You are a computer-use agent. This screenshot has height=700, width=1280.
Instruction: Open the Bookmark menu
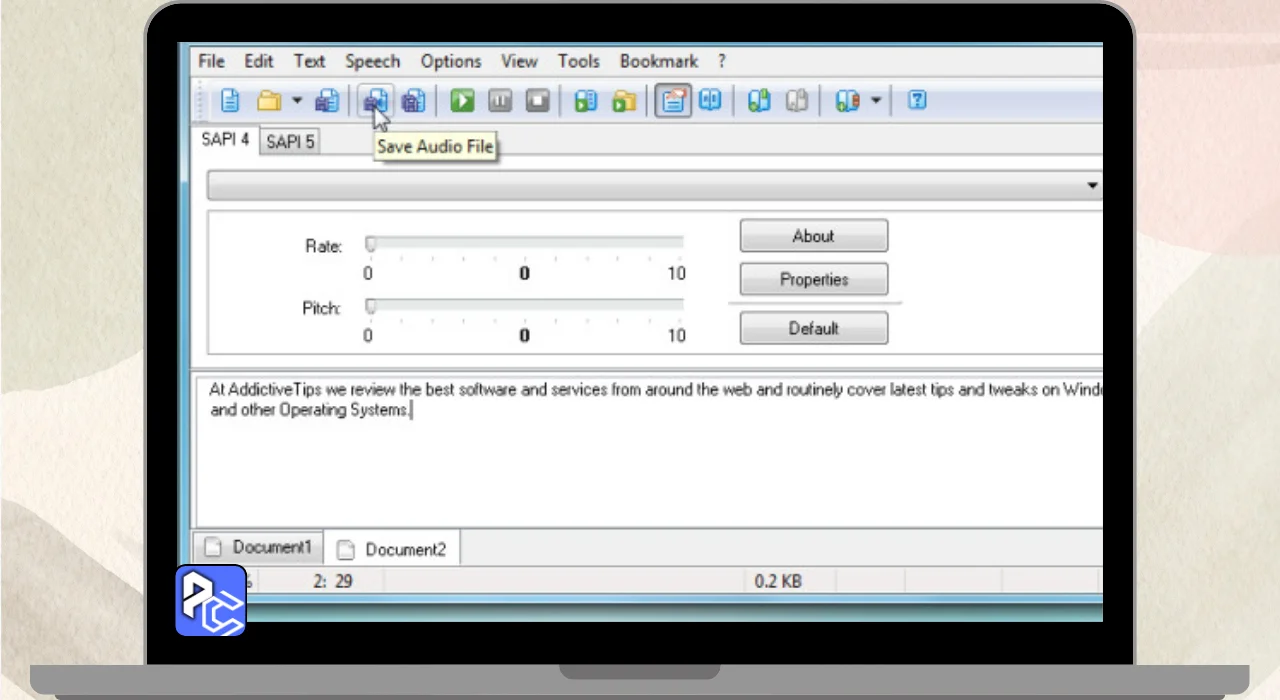pyautogui.click(x=659, y=61)
